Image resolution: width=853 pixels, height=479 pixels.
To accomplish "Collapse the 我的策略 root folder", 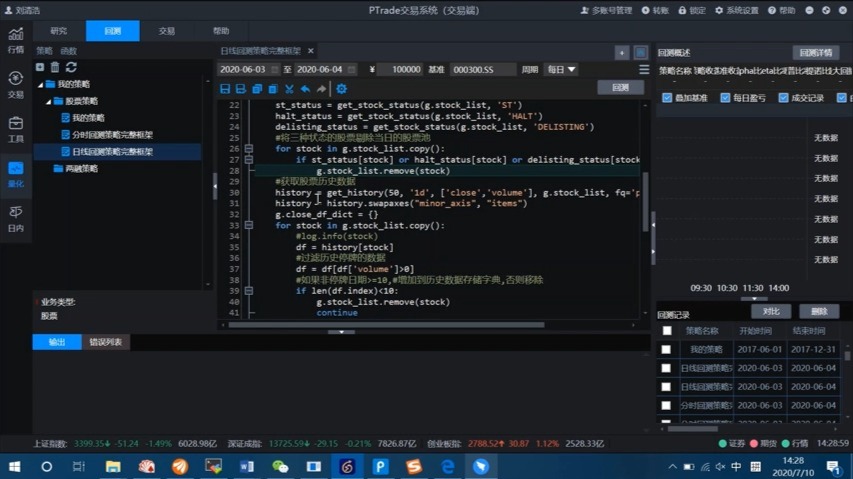I will [41, 84].
